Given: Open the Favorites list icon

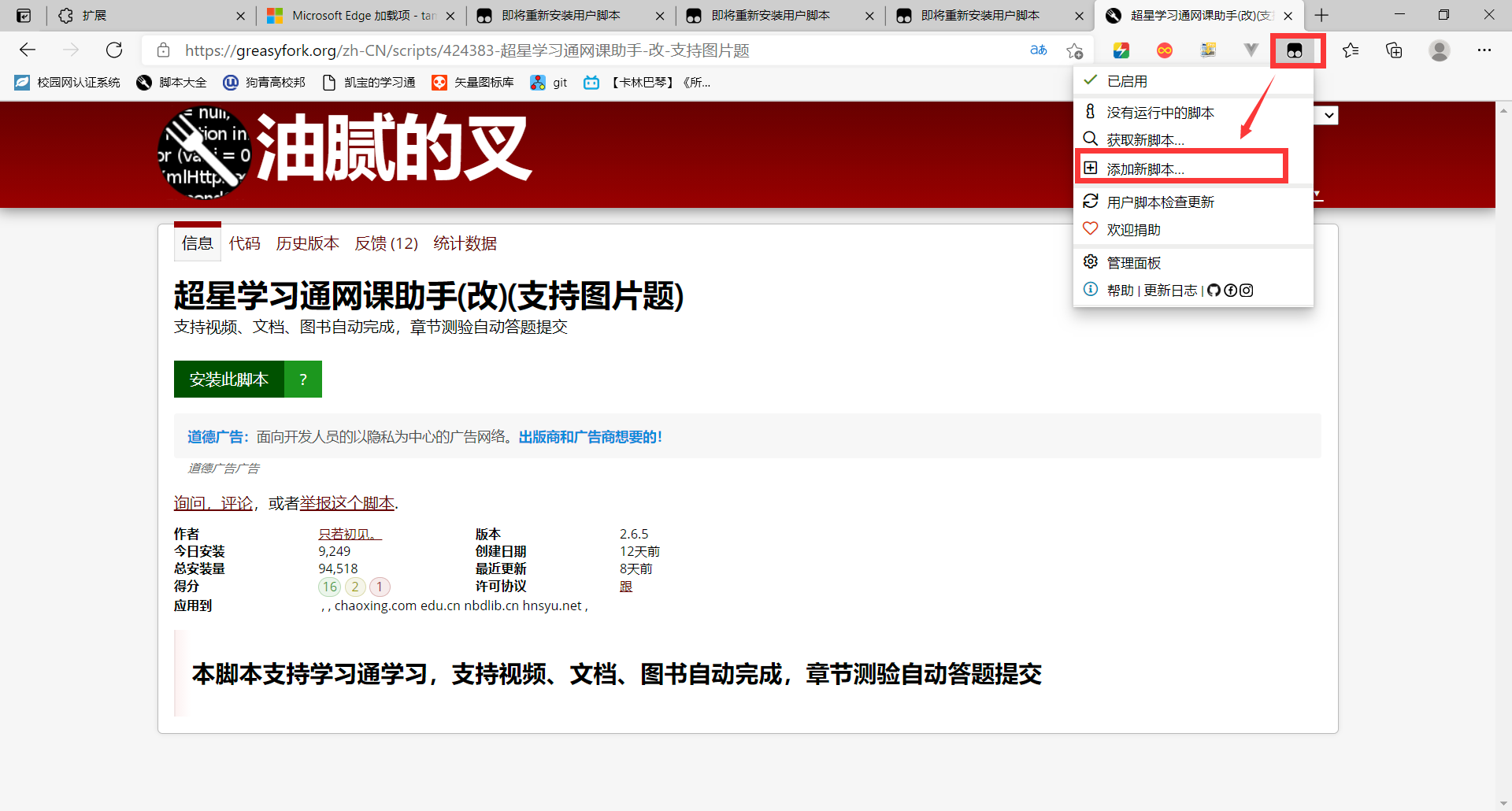Looking at the screenshot, I should (x=1351, y=50).
